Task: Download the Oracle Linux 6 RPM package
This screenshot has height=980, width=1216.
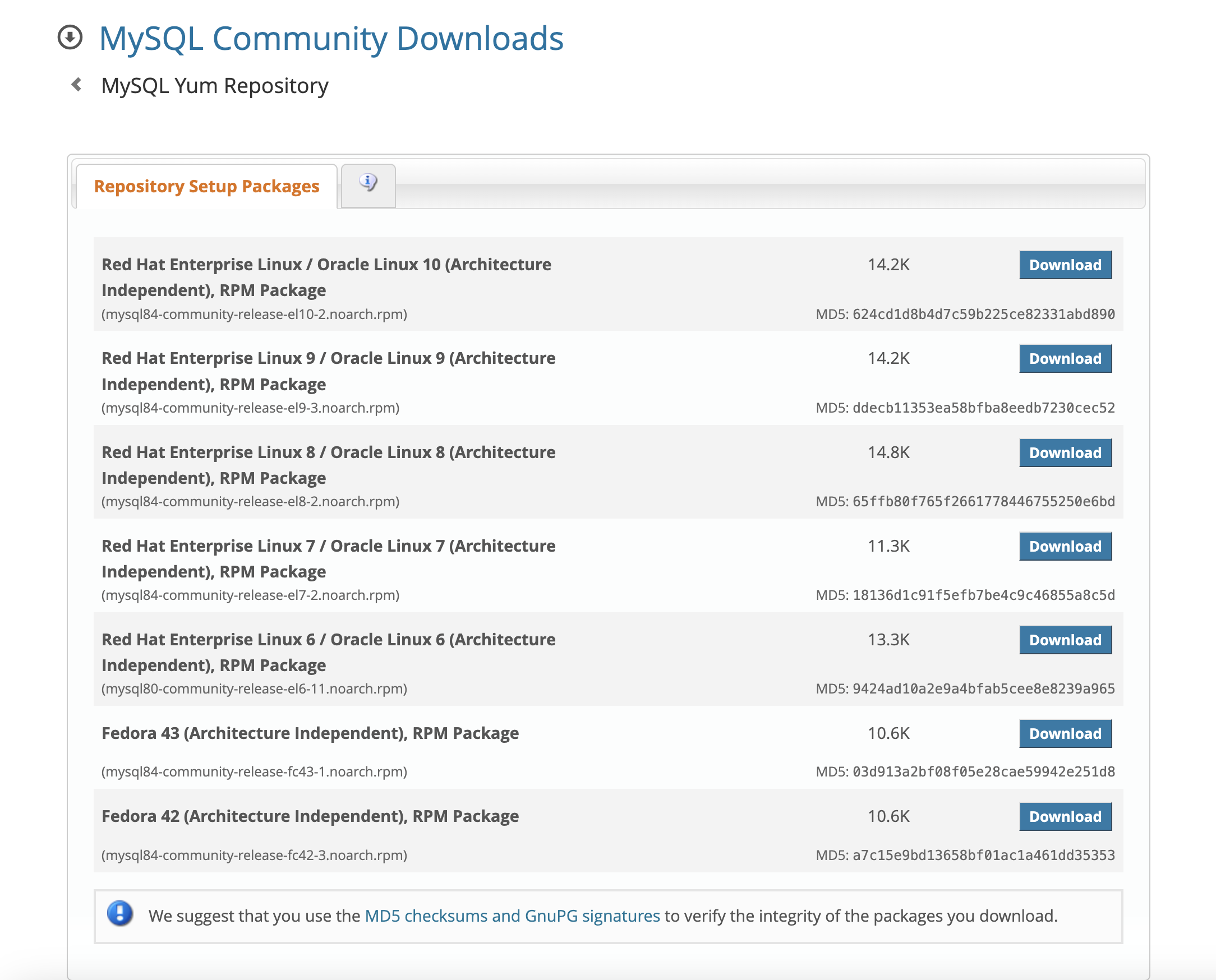Action: [1065, 640]
